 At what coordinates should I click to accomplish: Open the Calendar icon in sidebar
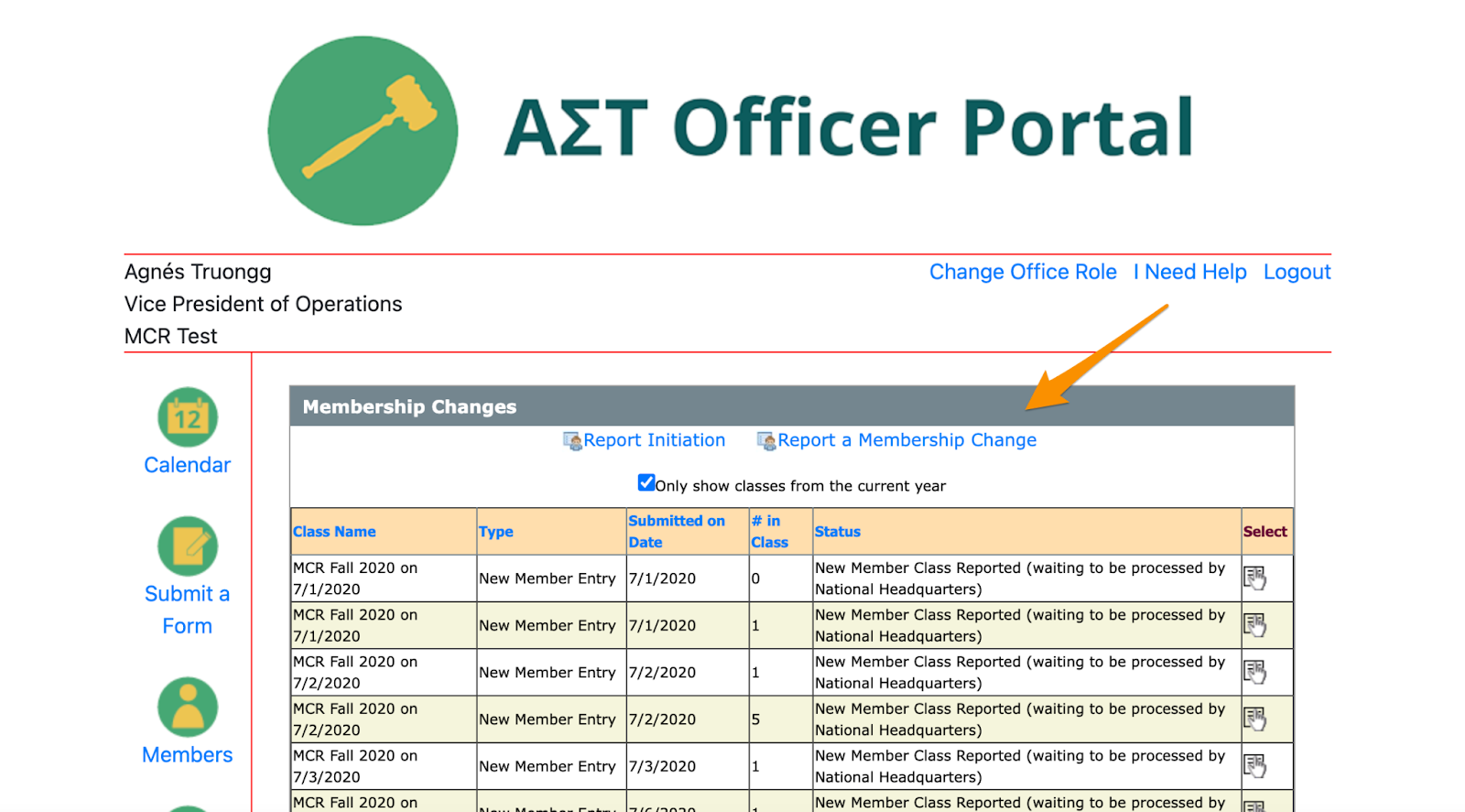point(188,417)
